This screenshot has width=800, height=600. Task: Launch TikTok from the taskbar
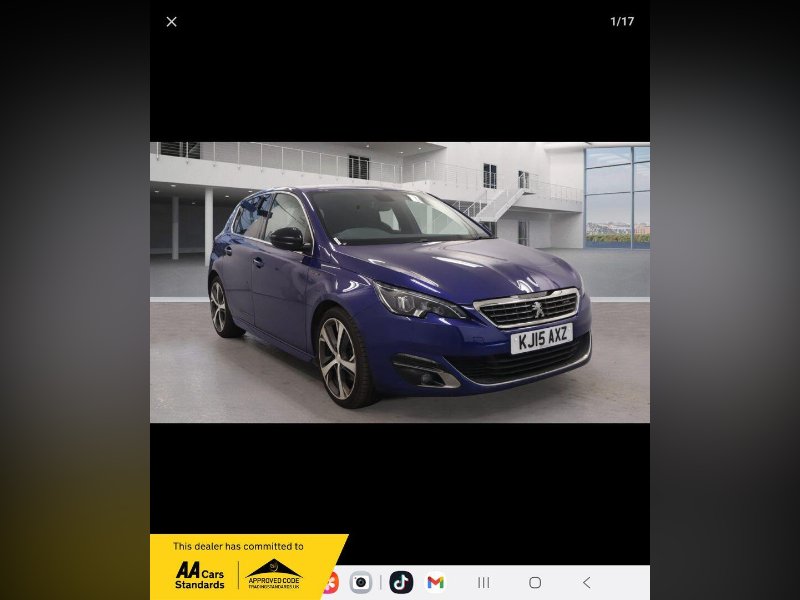(x=401, y=582)
